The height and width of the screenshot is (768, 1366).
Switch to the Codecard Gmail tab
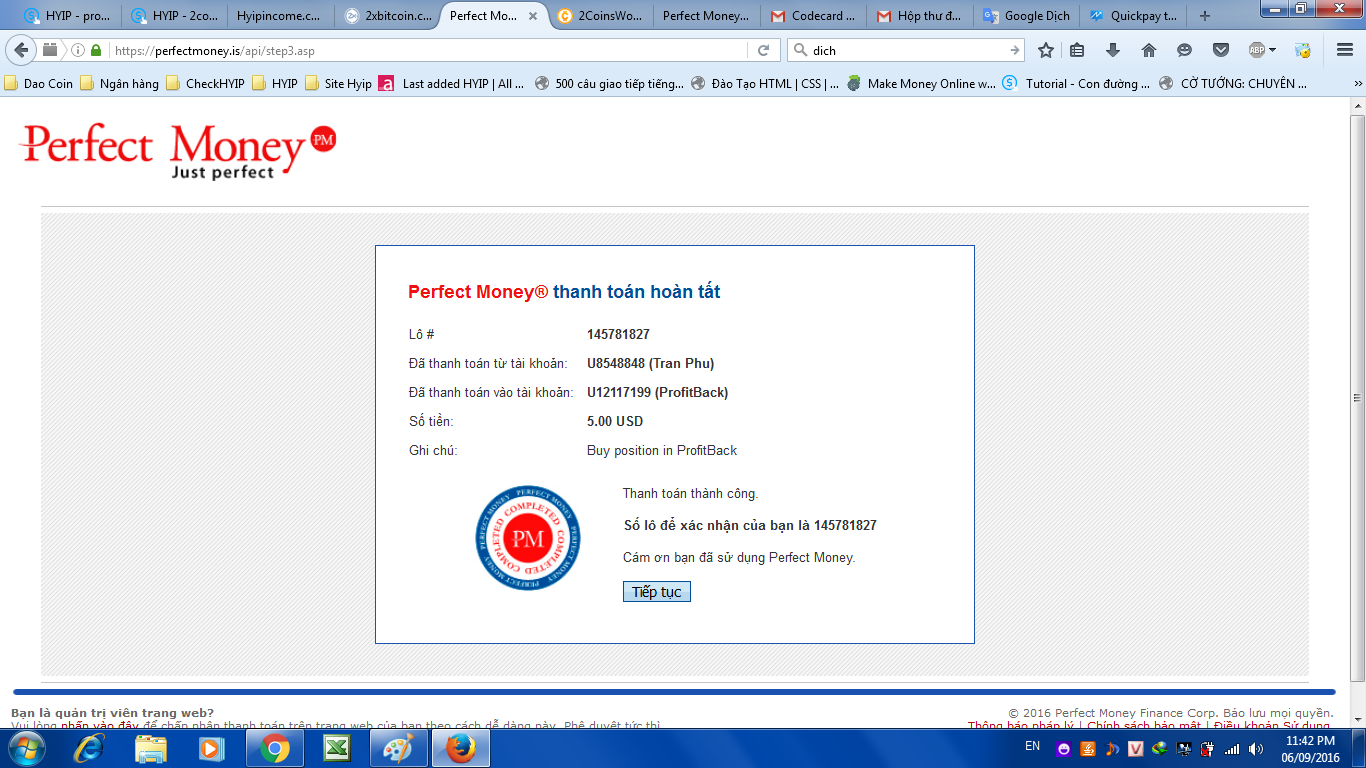813,16
